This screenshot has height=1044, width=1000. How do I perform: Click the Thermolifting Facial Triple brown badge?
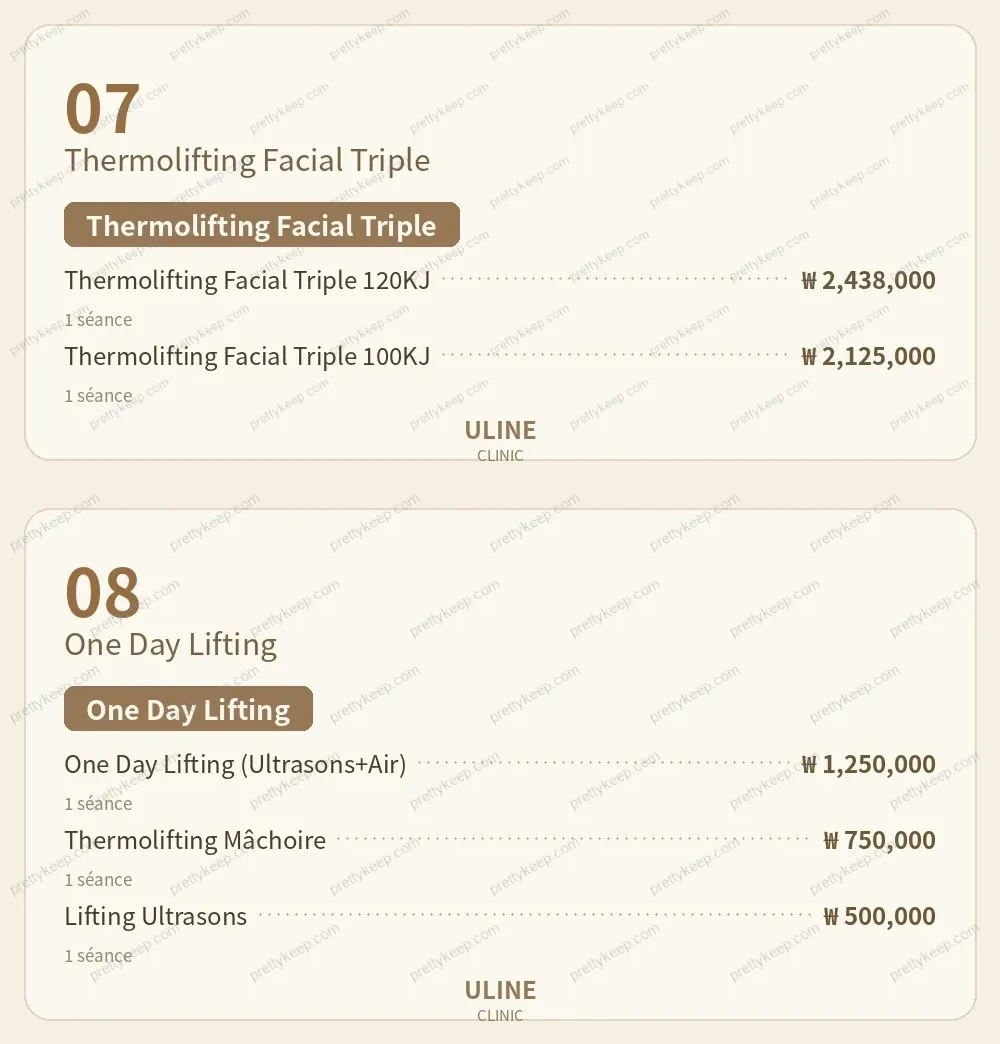pyautogui.click(x=262, y=224)
